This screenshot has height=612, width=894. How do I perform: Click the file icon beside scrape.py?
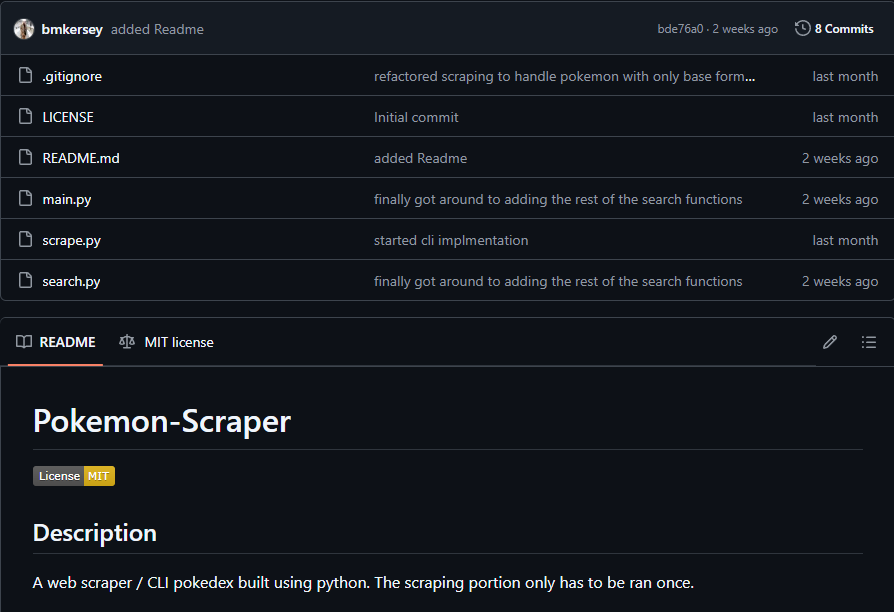click(x=25, y=240)
